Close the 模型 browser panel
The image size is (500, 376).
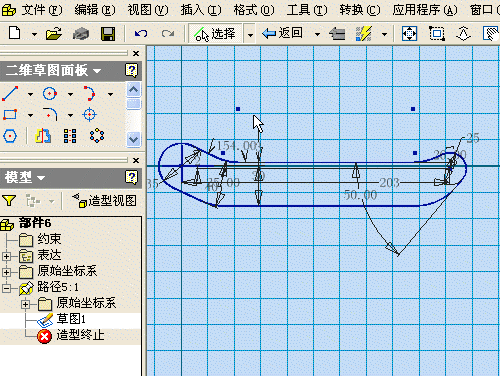pos(136,160)
